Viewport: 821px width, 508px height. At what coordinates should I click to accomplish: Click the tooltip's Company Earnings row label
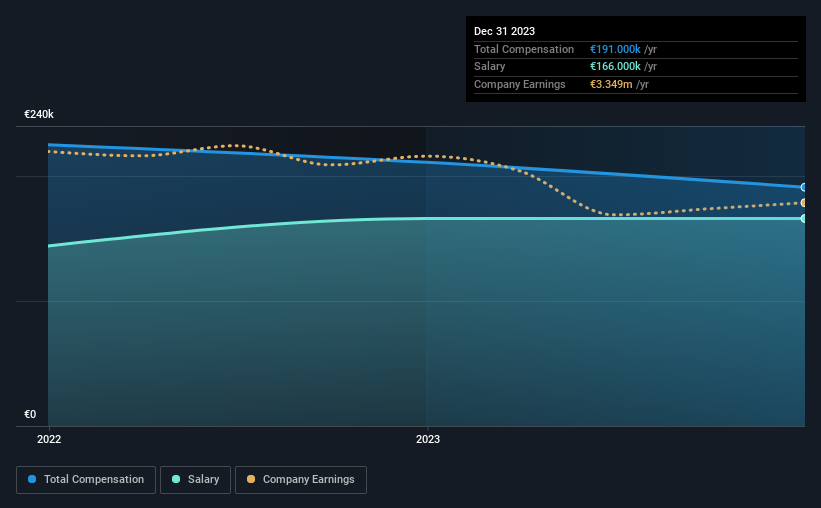pyautogui.click(x=519, y=84)
